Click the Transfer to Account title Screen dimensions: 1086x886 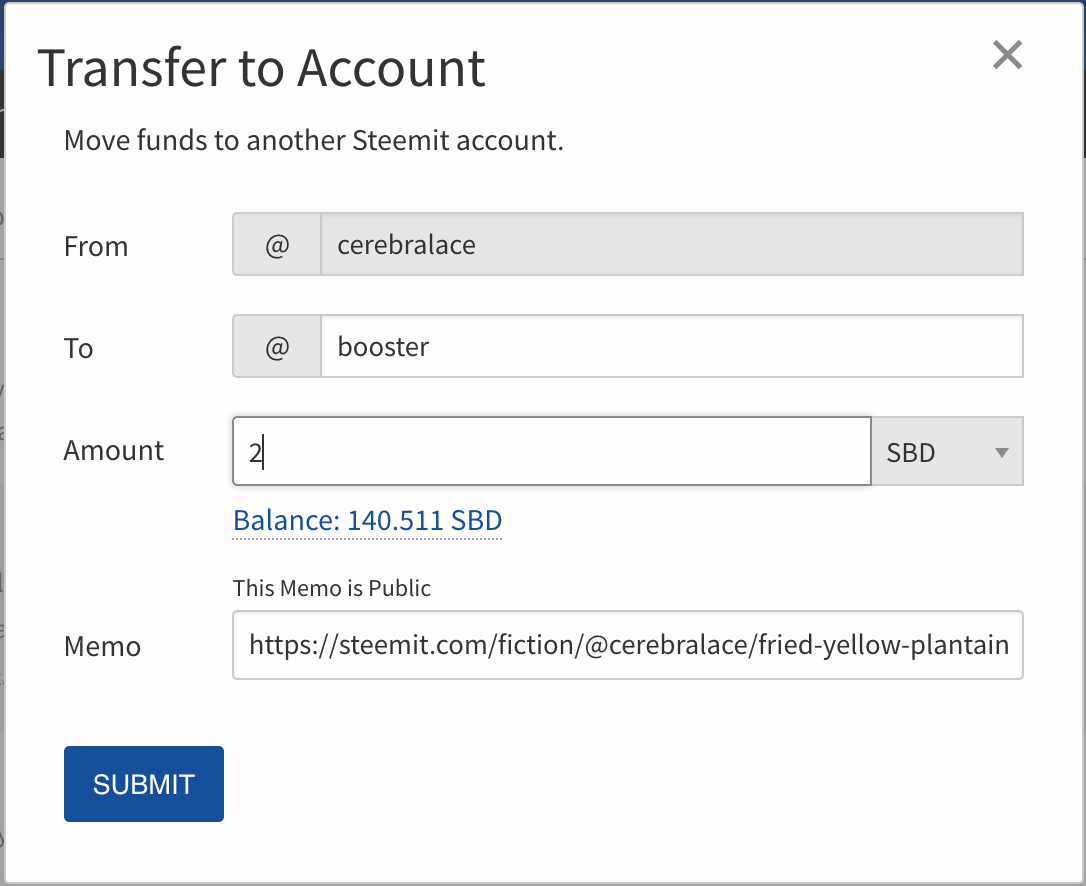[261, 67]
